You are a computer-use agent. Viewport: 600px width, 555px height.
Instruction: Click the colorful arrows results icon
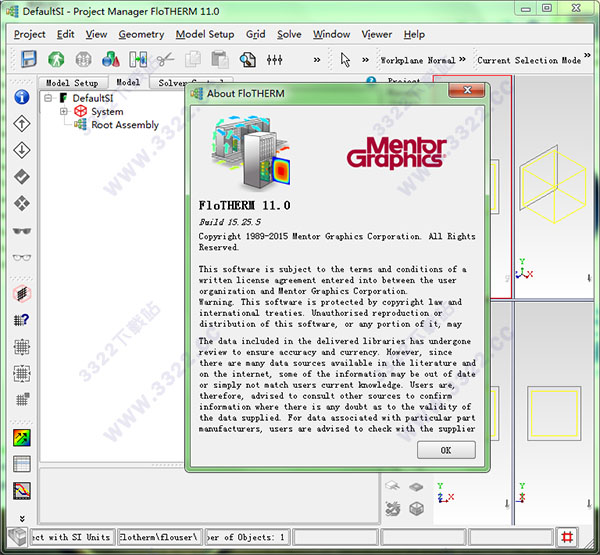22,437
